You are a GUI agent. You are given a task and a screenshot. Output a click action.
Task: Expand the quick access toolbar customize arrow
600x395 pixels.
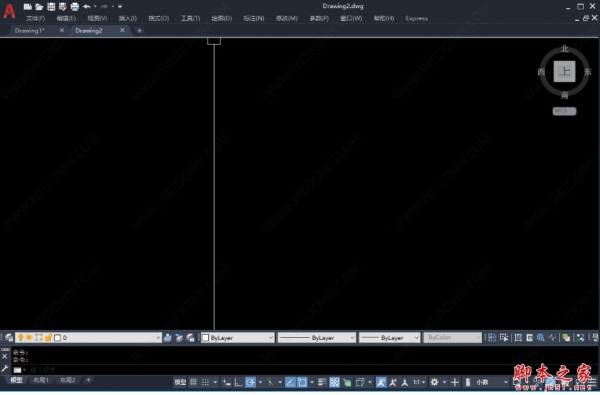coord(120,7)
